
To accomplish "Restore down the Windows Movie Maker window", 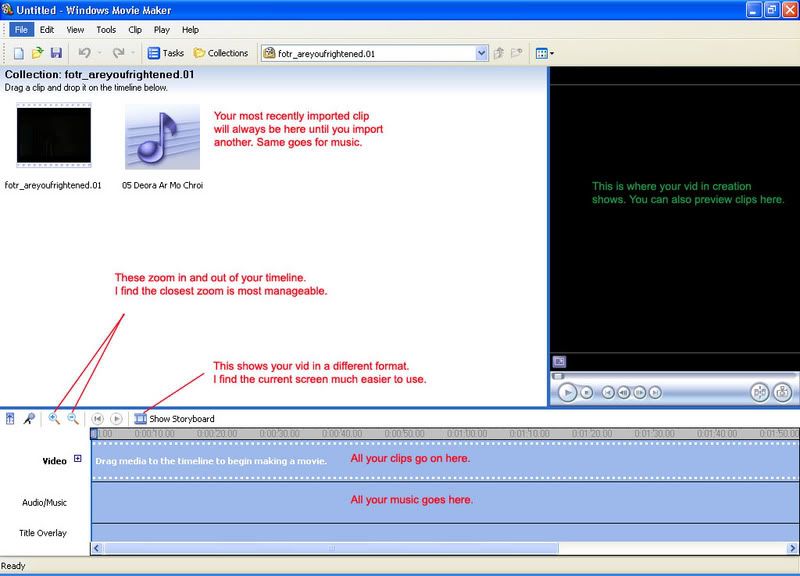I will (772, 10).
